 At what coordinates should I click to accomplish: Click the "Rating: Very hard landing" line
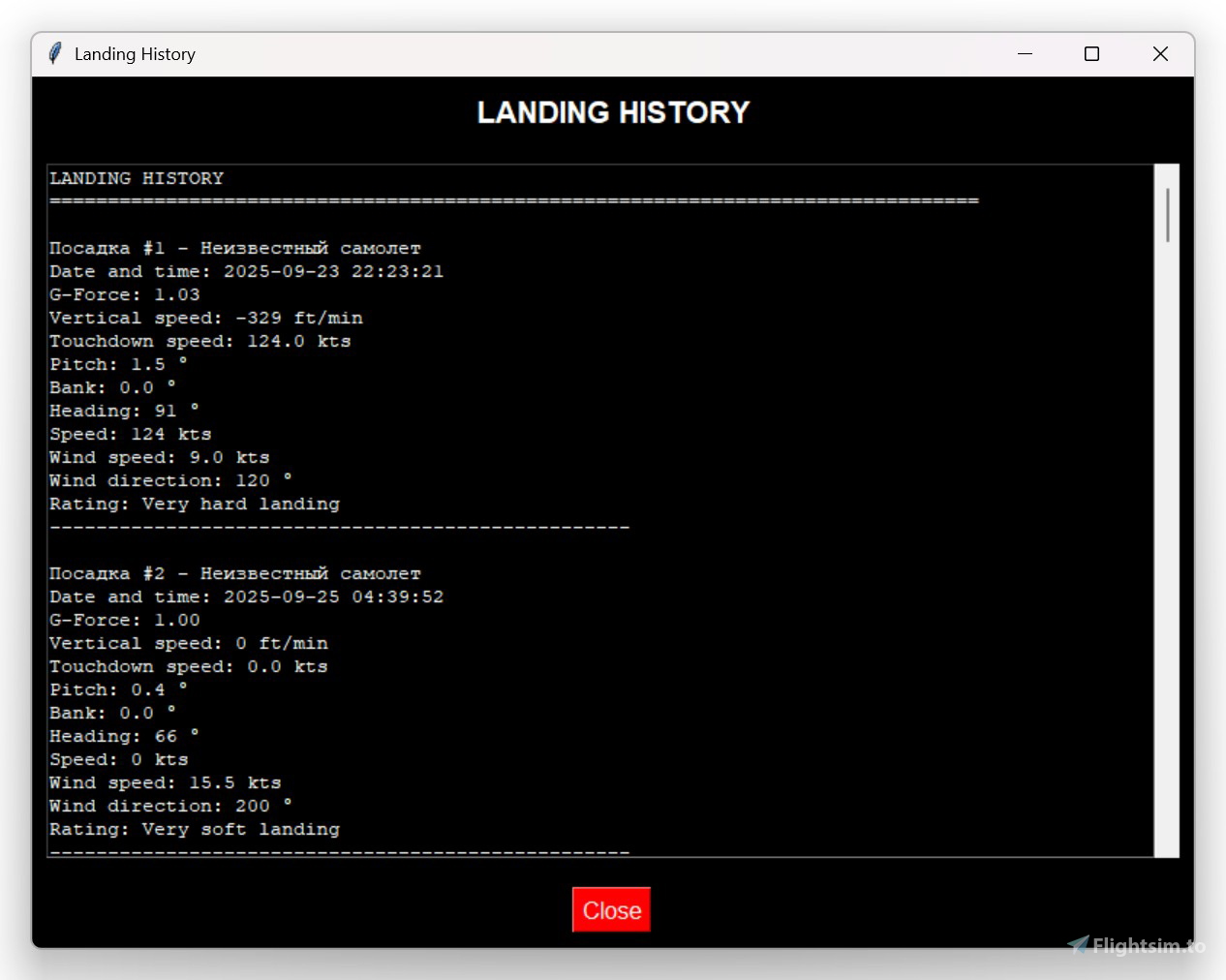coord(195,505)
